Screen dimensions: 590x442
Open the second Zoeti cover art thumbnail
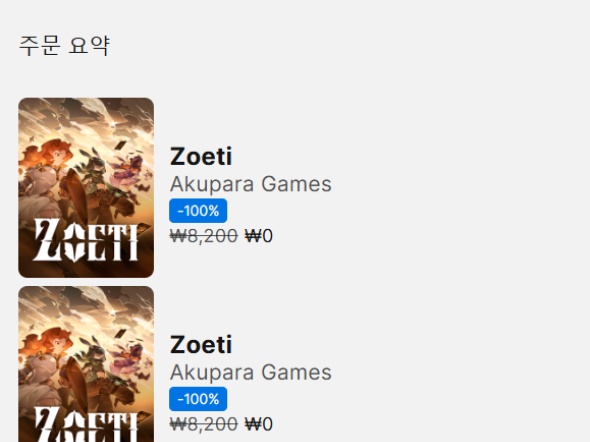86,364
